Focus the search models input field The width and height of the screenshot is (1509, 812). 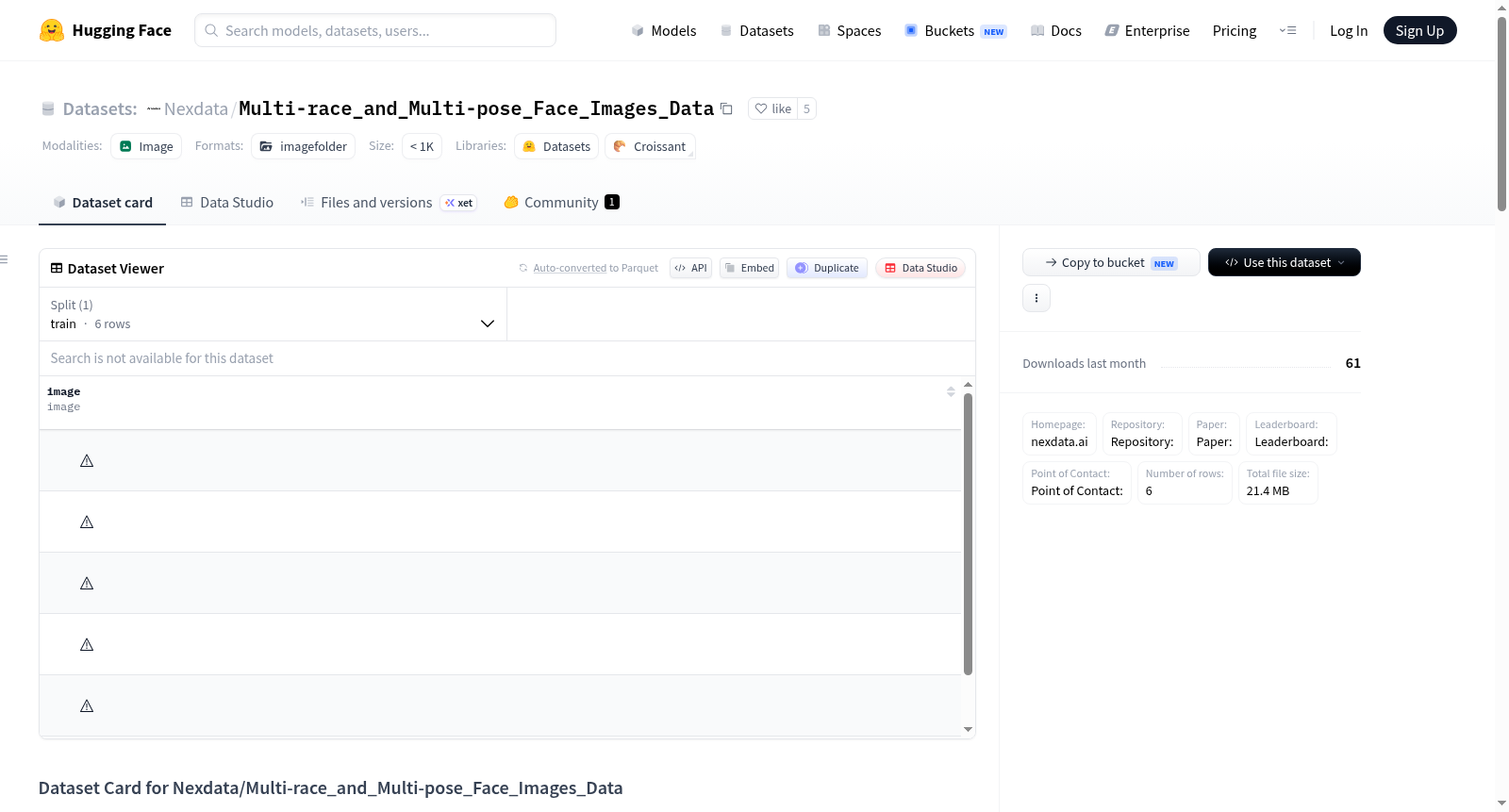click(x=375, y=30)
